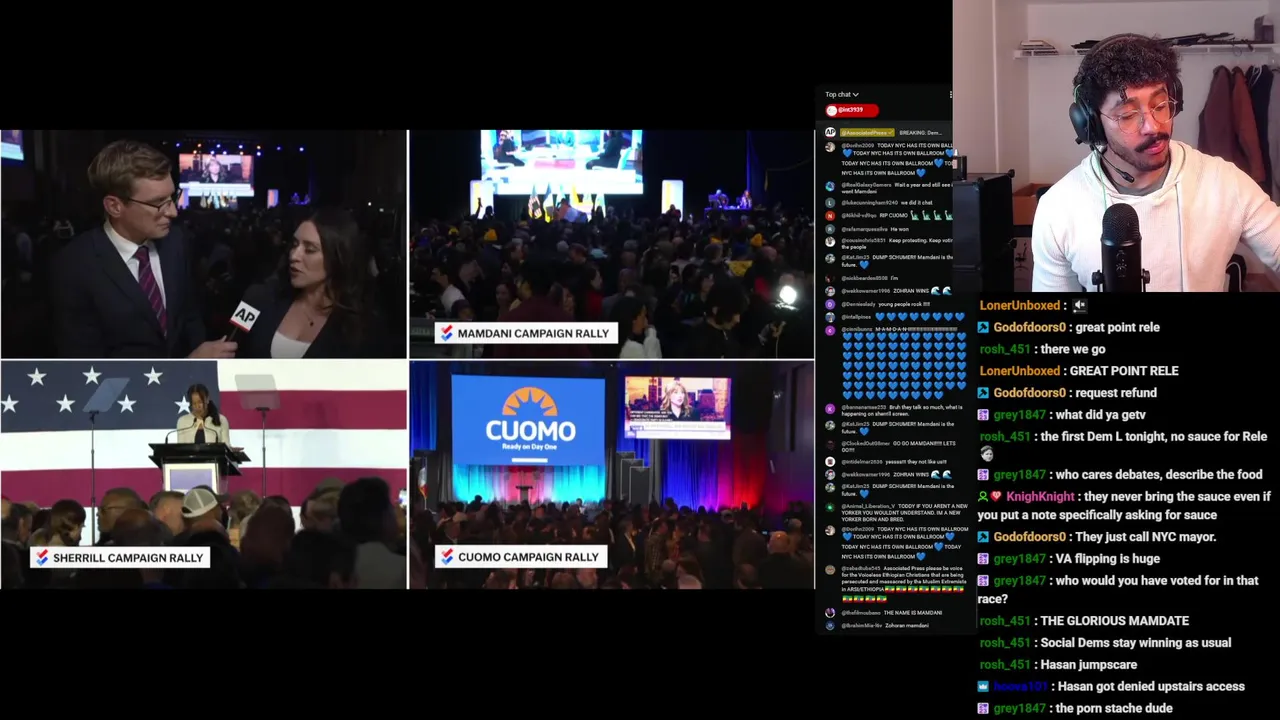Select the Sherrill podium video feed
The height and width of the screenshot is (720, 1280).
203,475
